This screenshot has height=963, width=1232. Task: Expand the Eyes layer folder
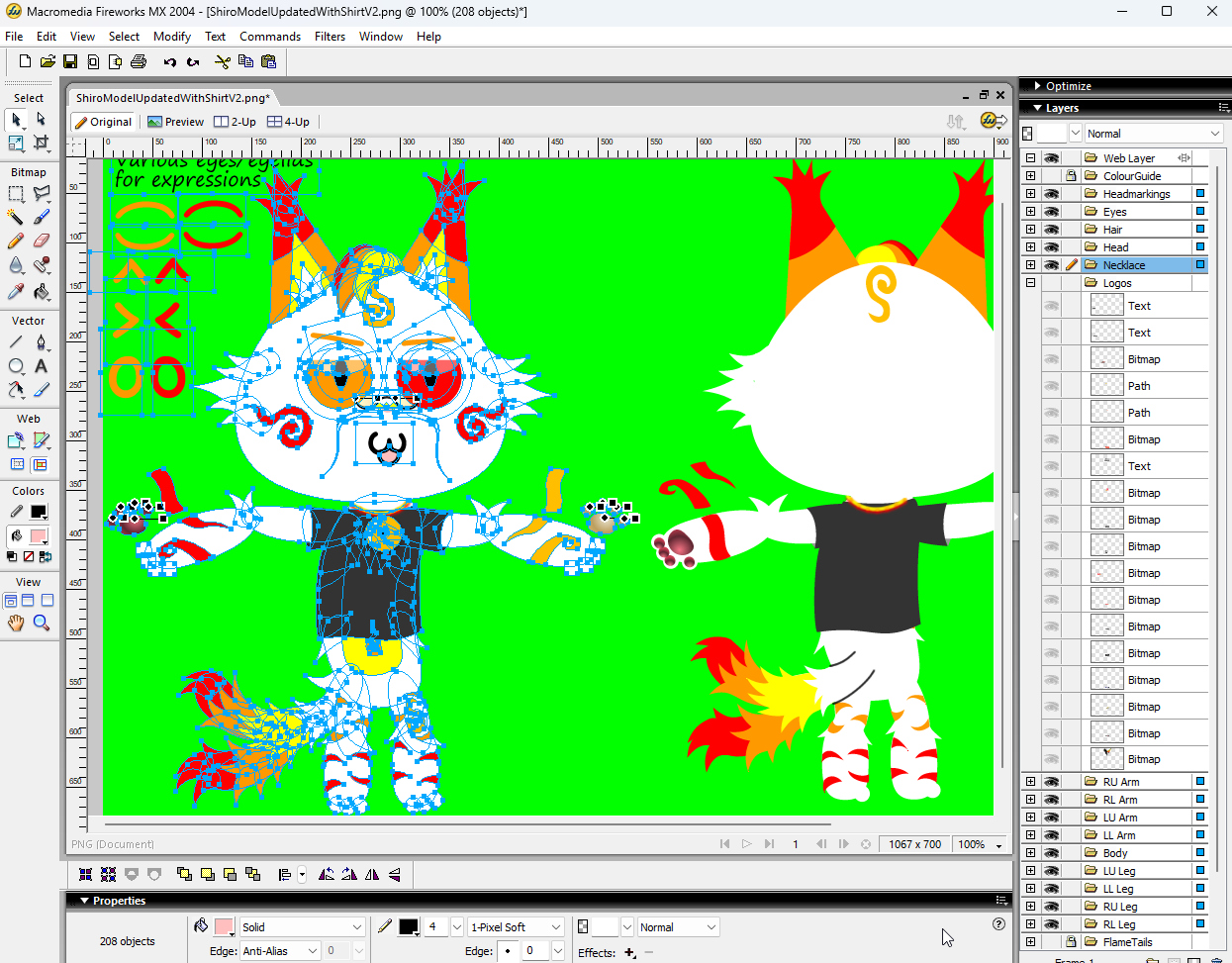tap(1030, 212)
